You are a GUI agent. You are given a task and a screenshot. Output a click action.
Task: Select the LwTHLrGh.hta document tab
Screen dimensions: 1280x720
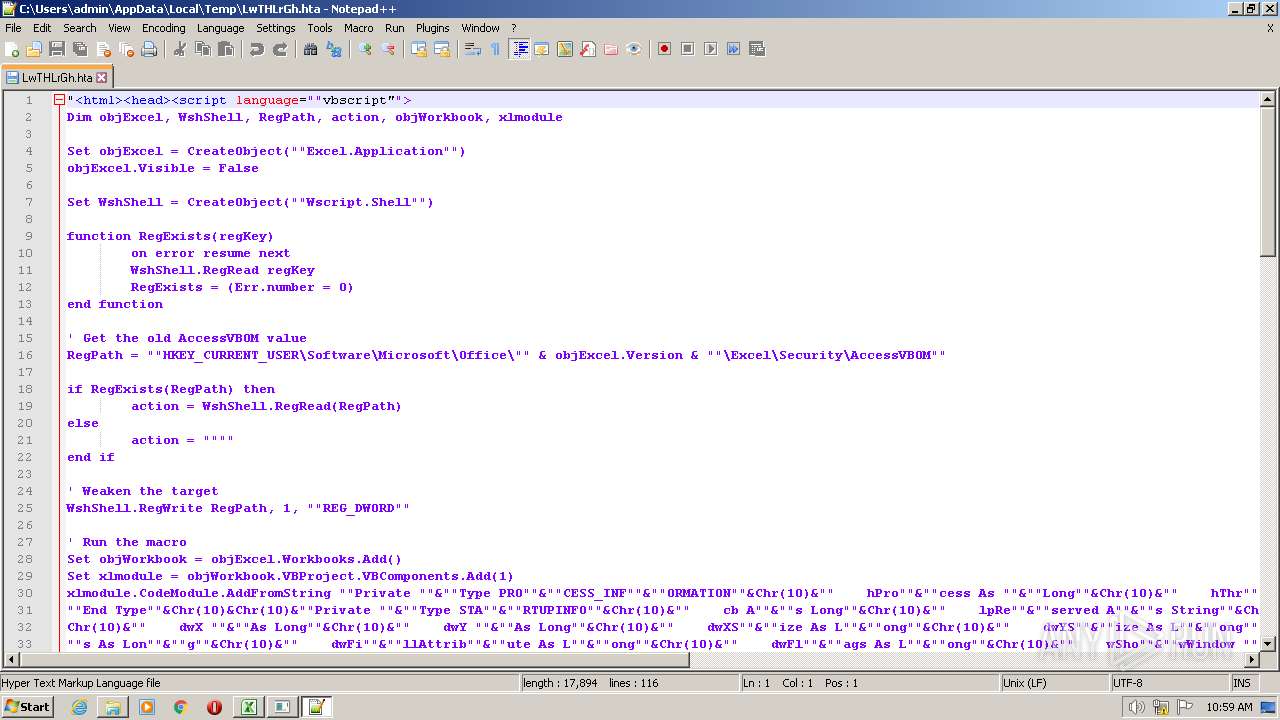(57, 77)
